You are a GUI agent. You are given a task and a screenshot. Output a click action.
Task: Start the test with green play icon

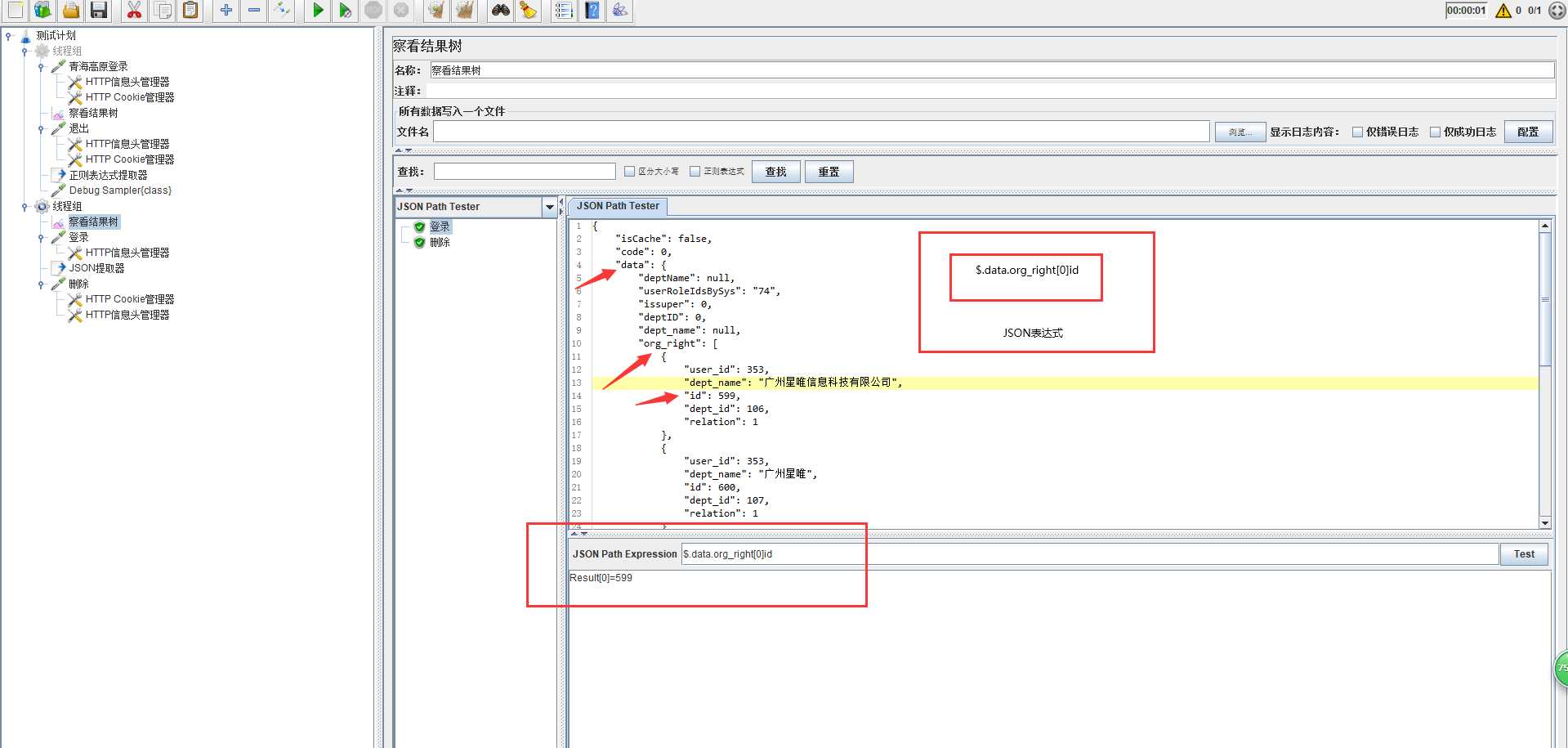click(318, 10)
